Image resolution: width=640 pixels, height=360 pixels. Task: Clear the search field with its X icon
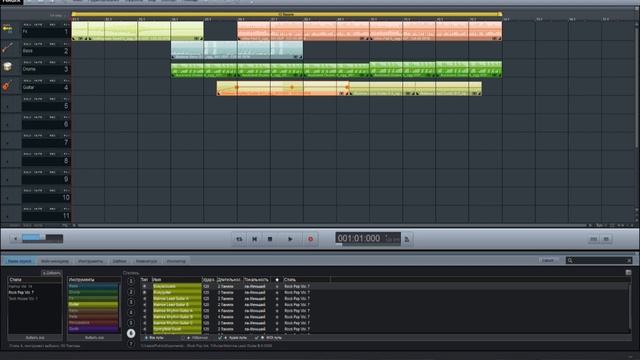pos(629,260)
